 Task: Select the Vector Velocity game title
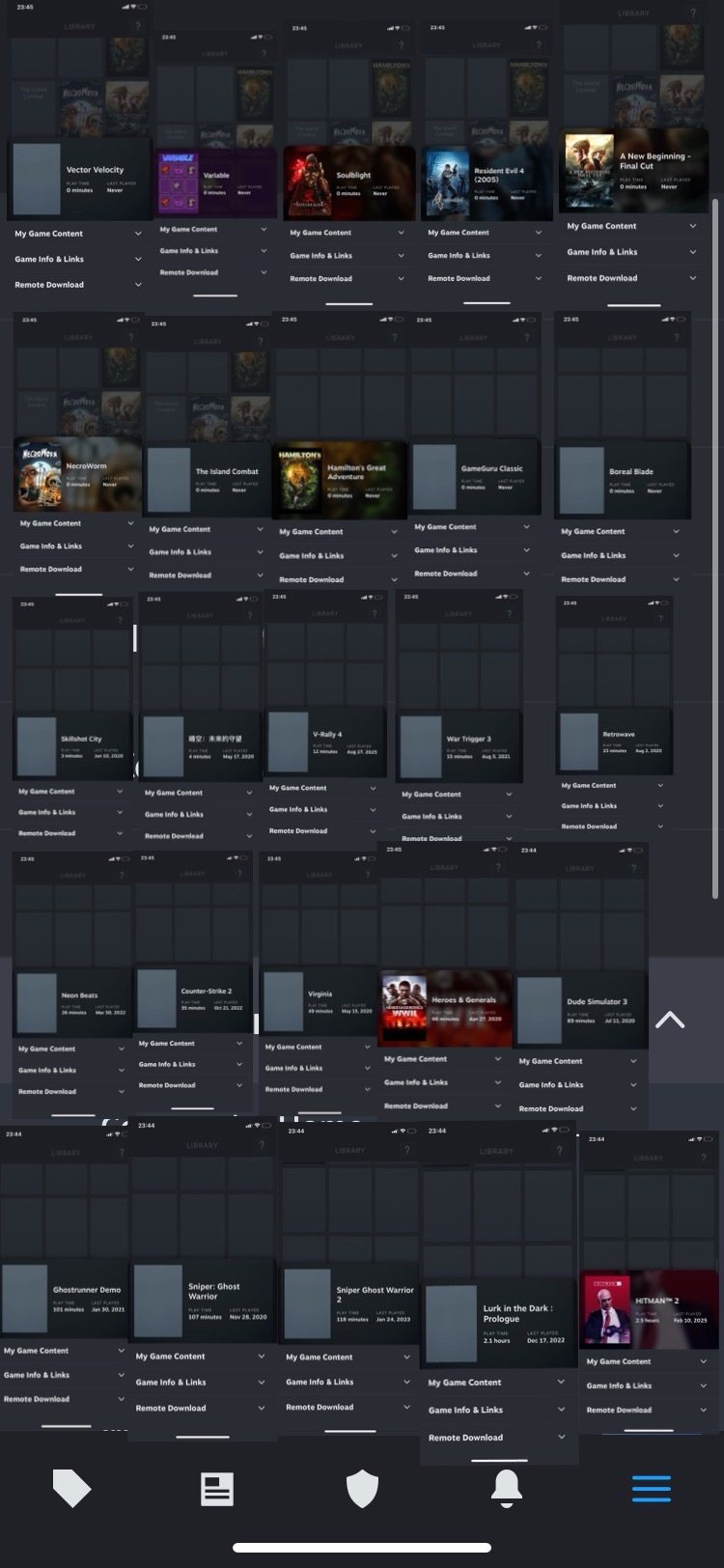95,170
